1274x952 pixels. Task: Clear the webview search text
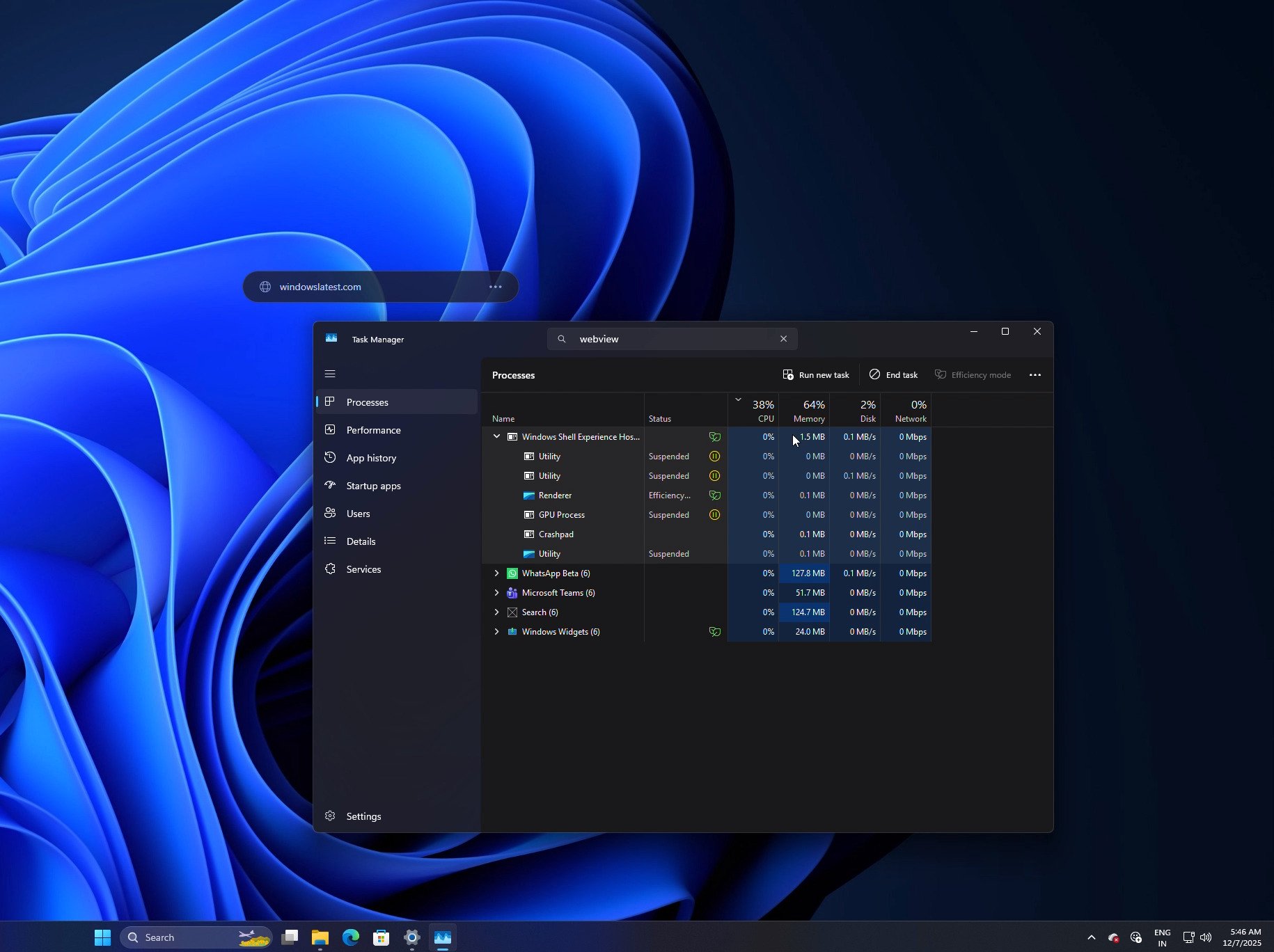tap(783, 339)
